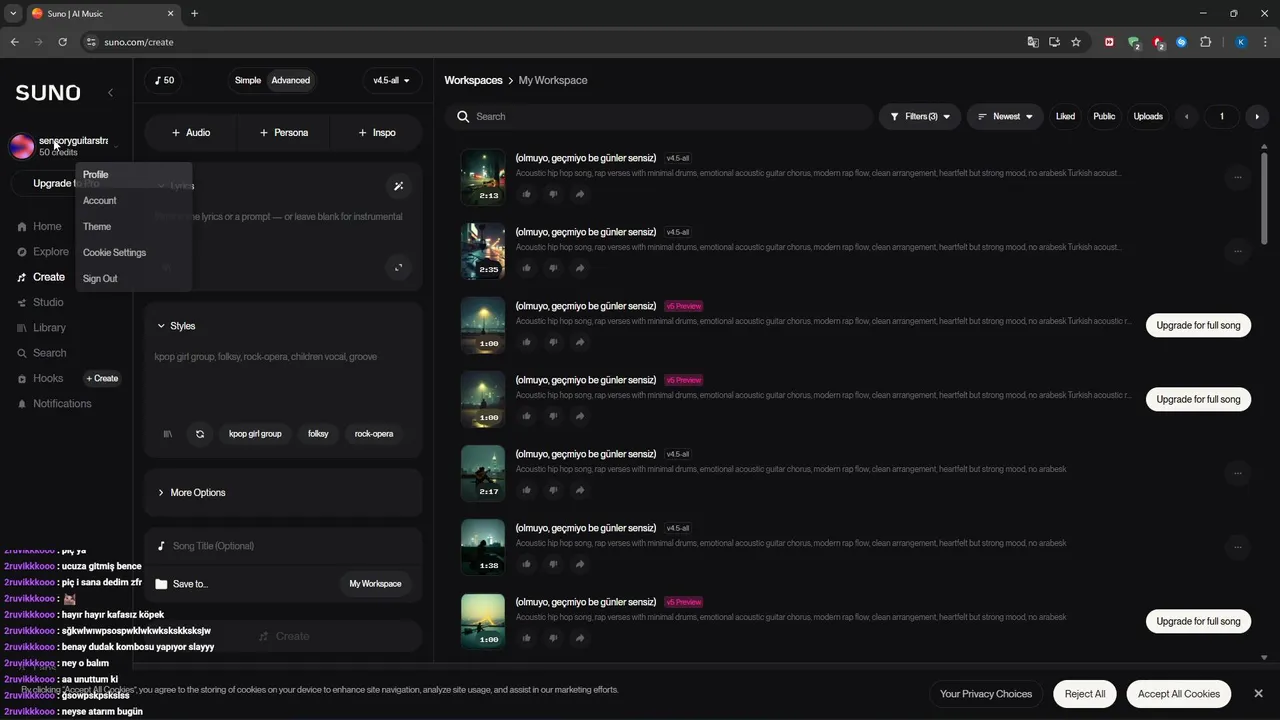Viewport: 1280px width, 720px height.
Task: Open more options for the 2:13 song
Action: [x=1237, y=178]
